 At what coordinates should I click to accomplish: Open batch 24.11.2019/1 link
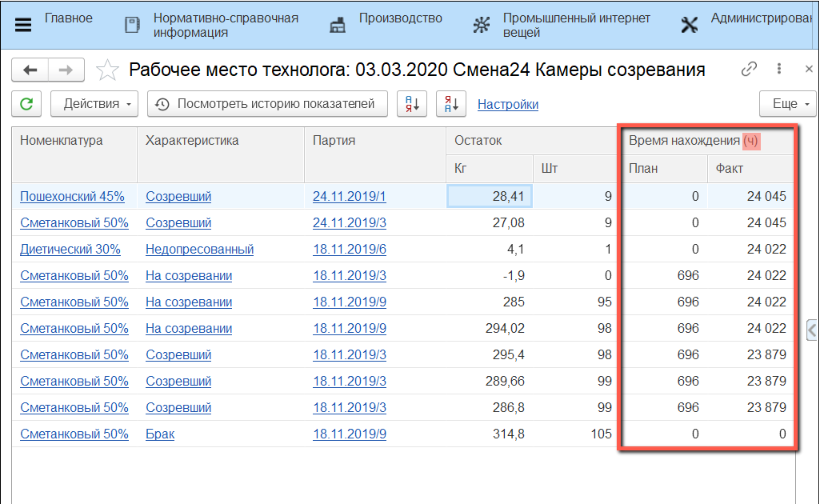[349, 197]
